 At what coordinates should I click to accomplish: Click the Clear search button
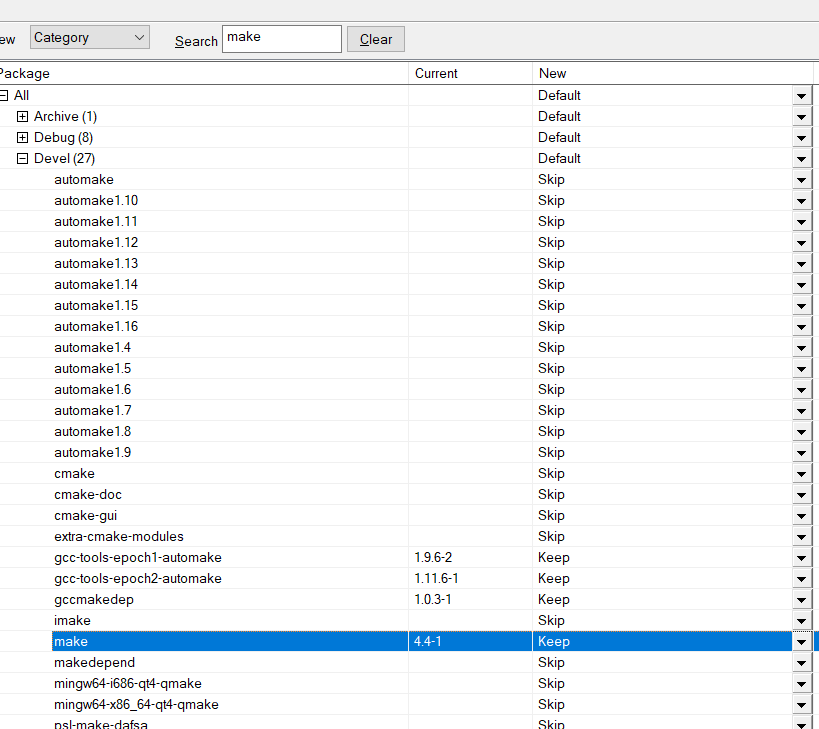point(376,39)
